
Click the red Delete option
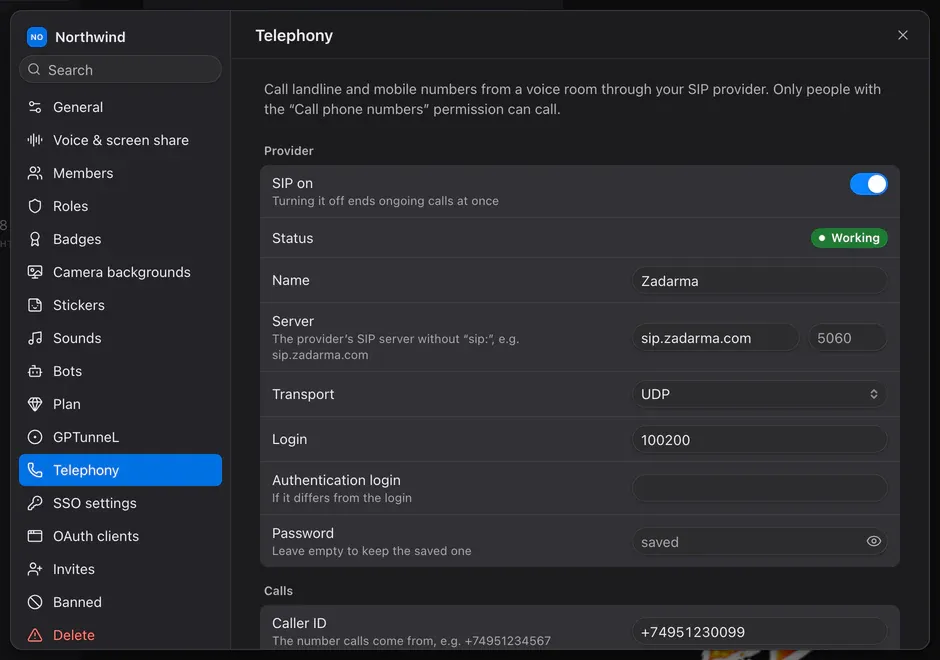120,635
